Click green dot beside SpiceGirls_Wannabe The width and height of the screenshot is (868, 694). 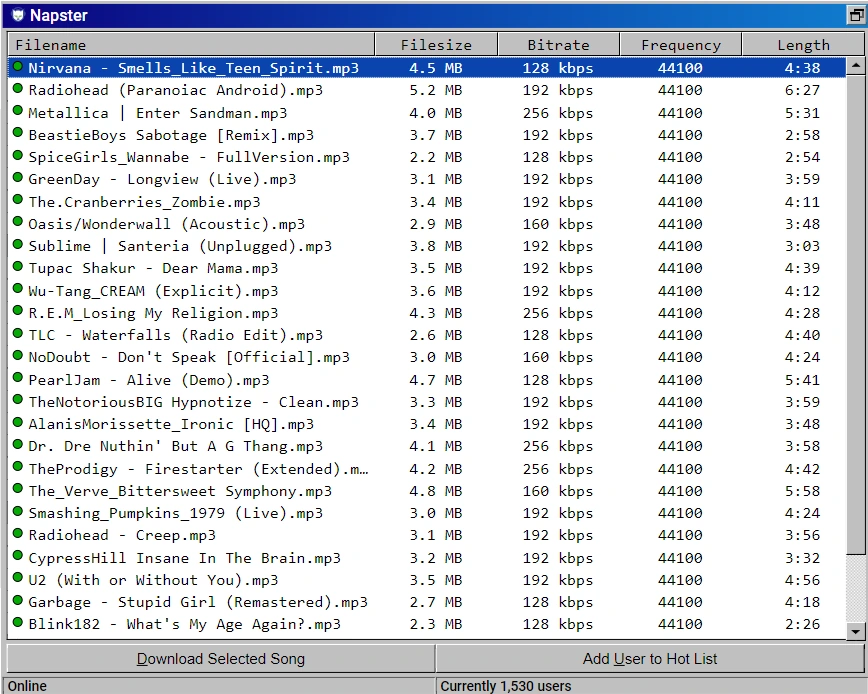[18, 155]
